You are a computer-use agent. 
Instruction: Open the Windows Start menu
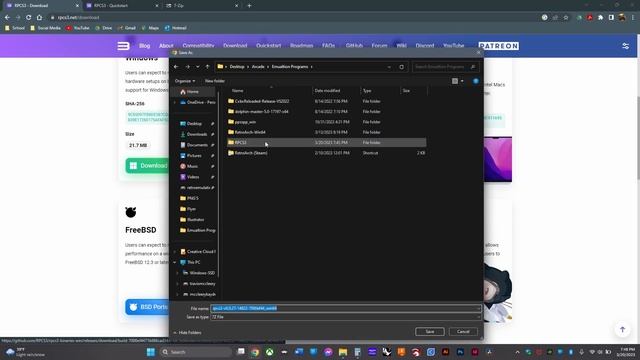[151, 352]
